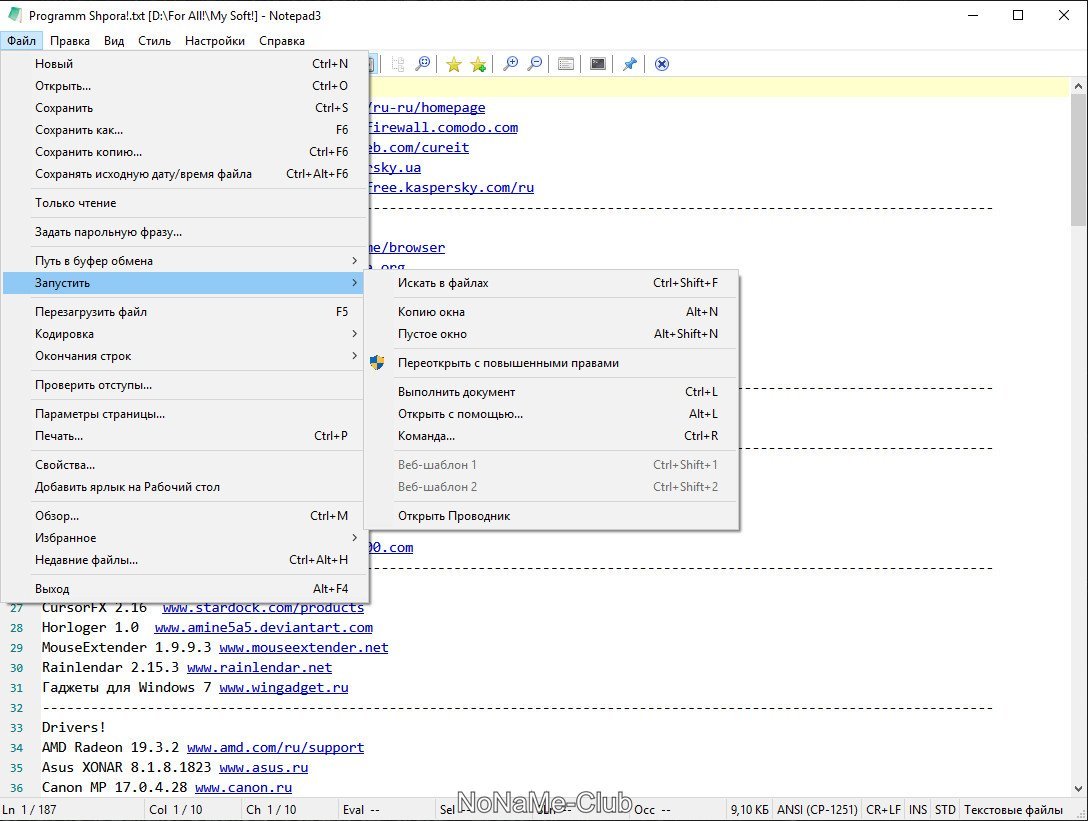Click the add-to-favorites star with green plus
The height and width of the screenshot is (821, 1088).
pyautogui.click(x=478, y=64)
